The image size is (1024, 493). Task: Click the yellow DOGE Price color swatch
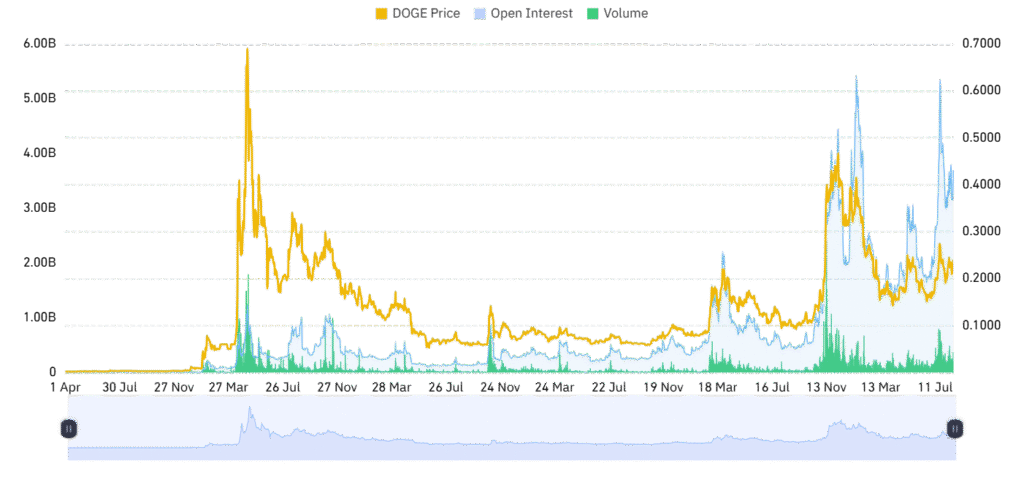(381, 13)
